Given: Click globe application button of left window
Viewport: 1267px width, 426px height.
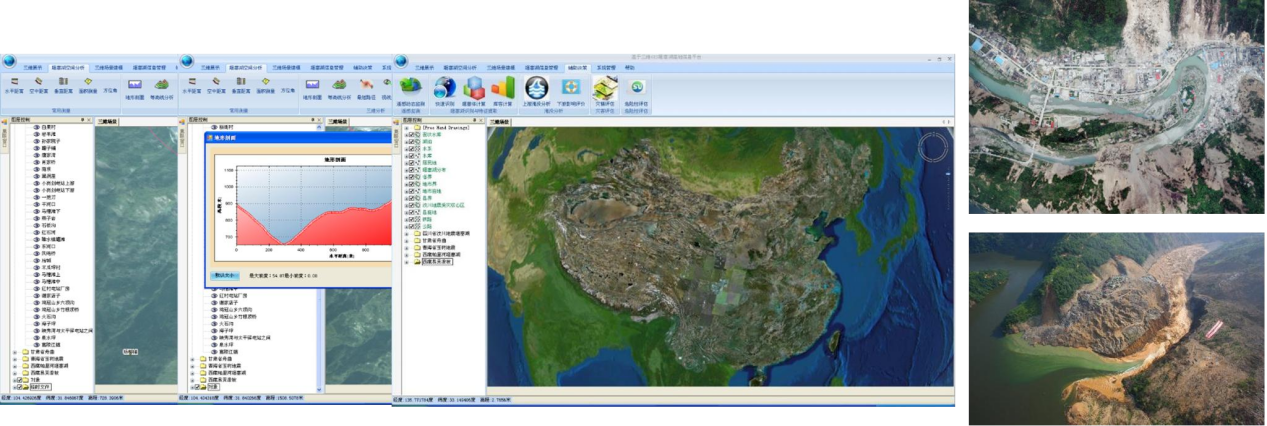Looking at the screenshot, I should (x=9, y=61).
